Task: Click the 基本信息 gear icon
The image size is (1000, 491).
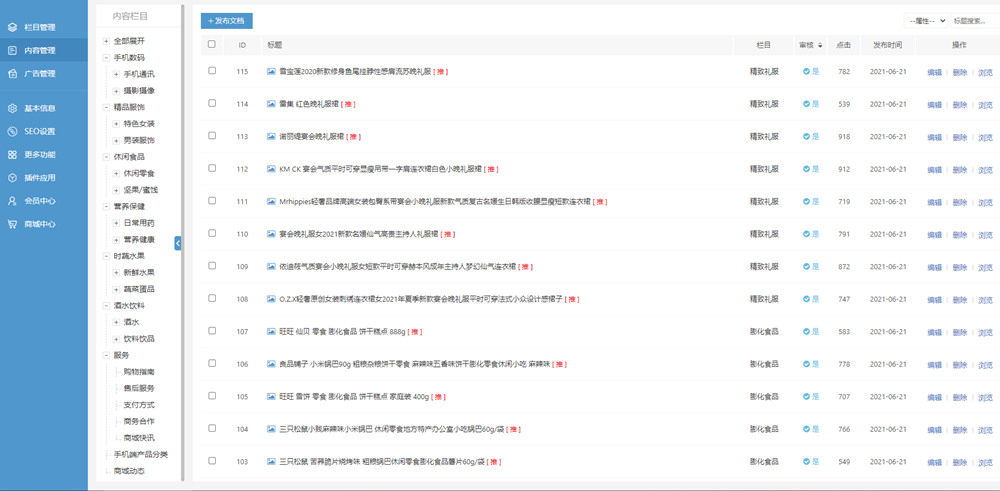Action: 12,108
